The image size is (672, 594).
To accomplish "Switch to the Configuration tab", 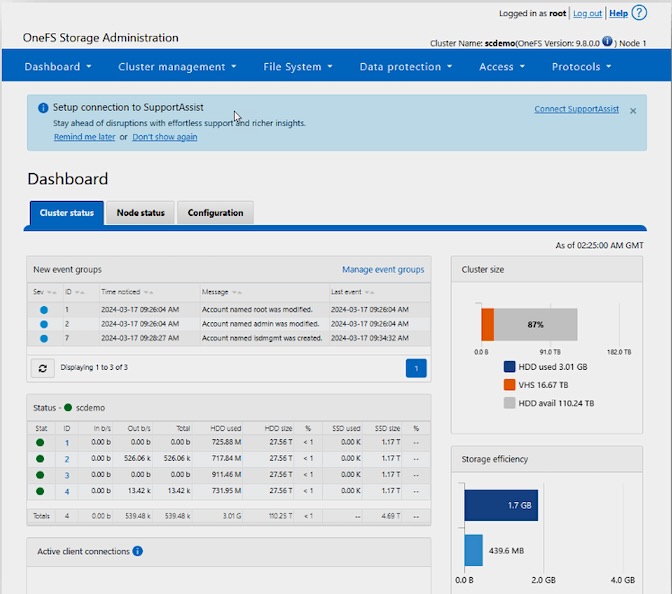I will (215, 213).
